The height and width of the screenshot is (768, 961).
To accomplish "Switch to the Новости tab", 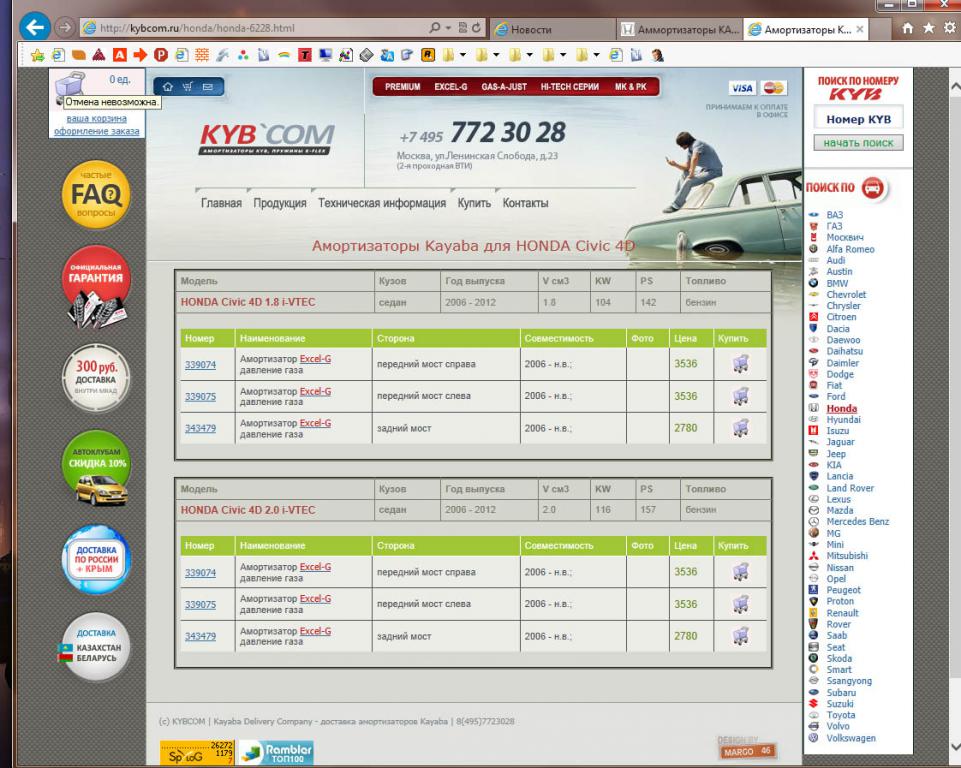I will click(x=553, y=29).
